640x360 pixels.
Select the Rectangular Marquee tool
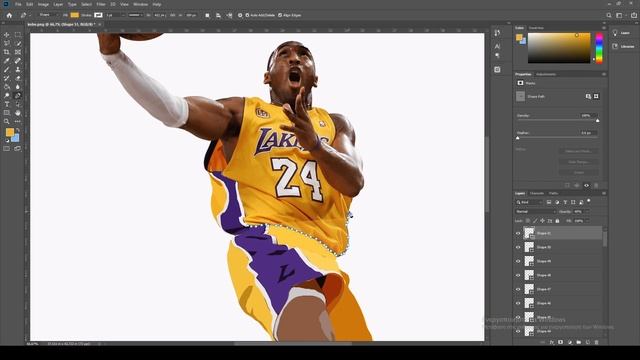point(18,35)
